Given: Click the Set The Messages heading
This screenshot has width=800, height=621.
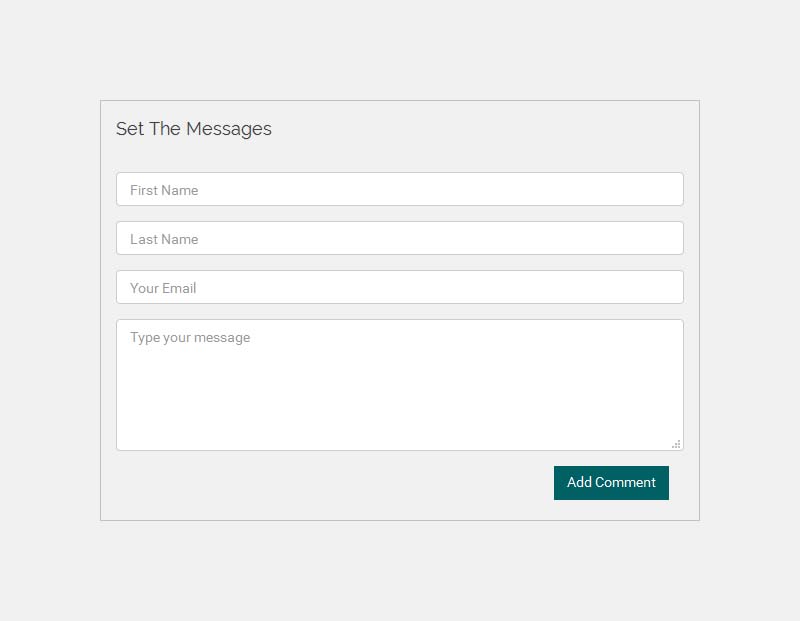Looking at the screenshot, I should 193,129.
